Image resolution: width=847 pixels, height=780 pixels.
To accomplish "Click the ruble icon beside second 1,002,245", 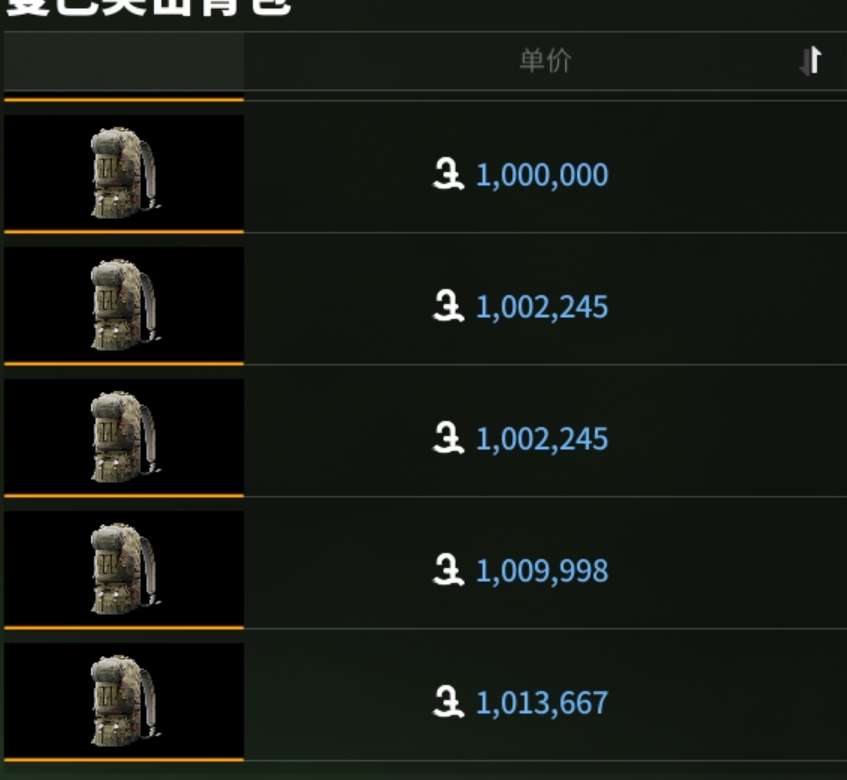I will 448,438.
